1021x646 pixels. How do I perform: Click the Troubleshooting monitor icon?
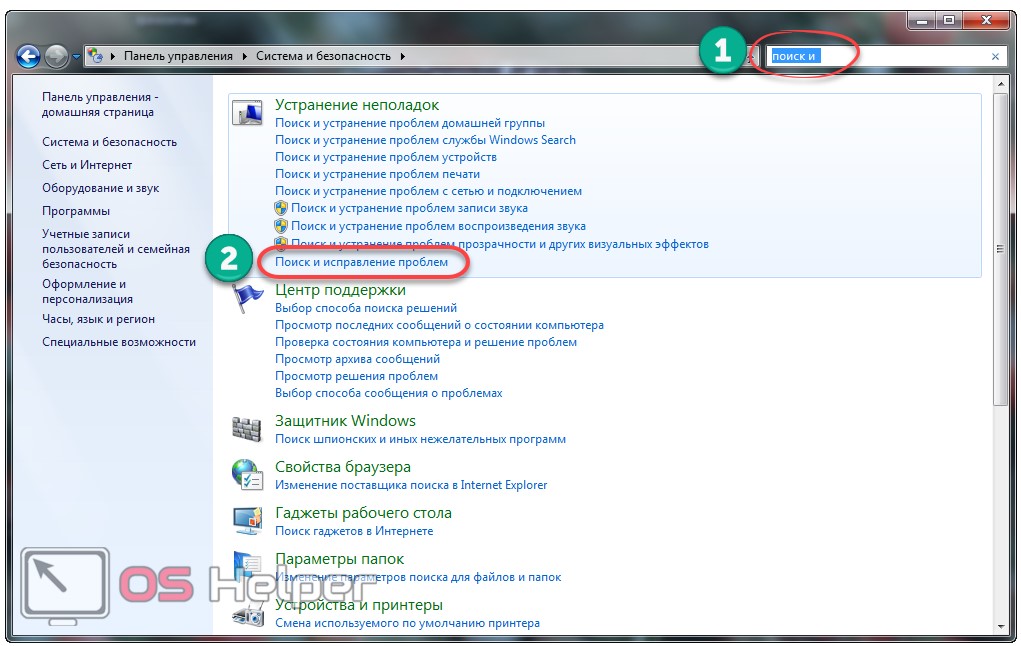pyautogui.click(x=247, y=112)
